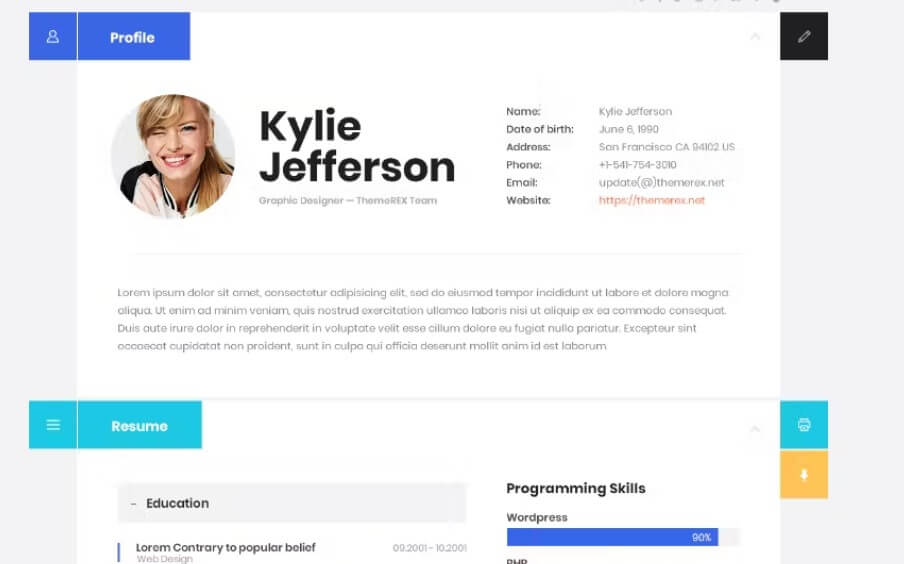904x564 pixels.
Task: Collapse the Resume section chevron
Action: click(x=755, y=429)
